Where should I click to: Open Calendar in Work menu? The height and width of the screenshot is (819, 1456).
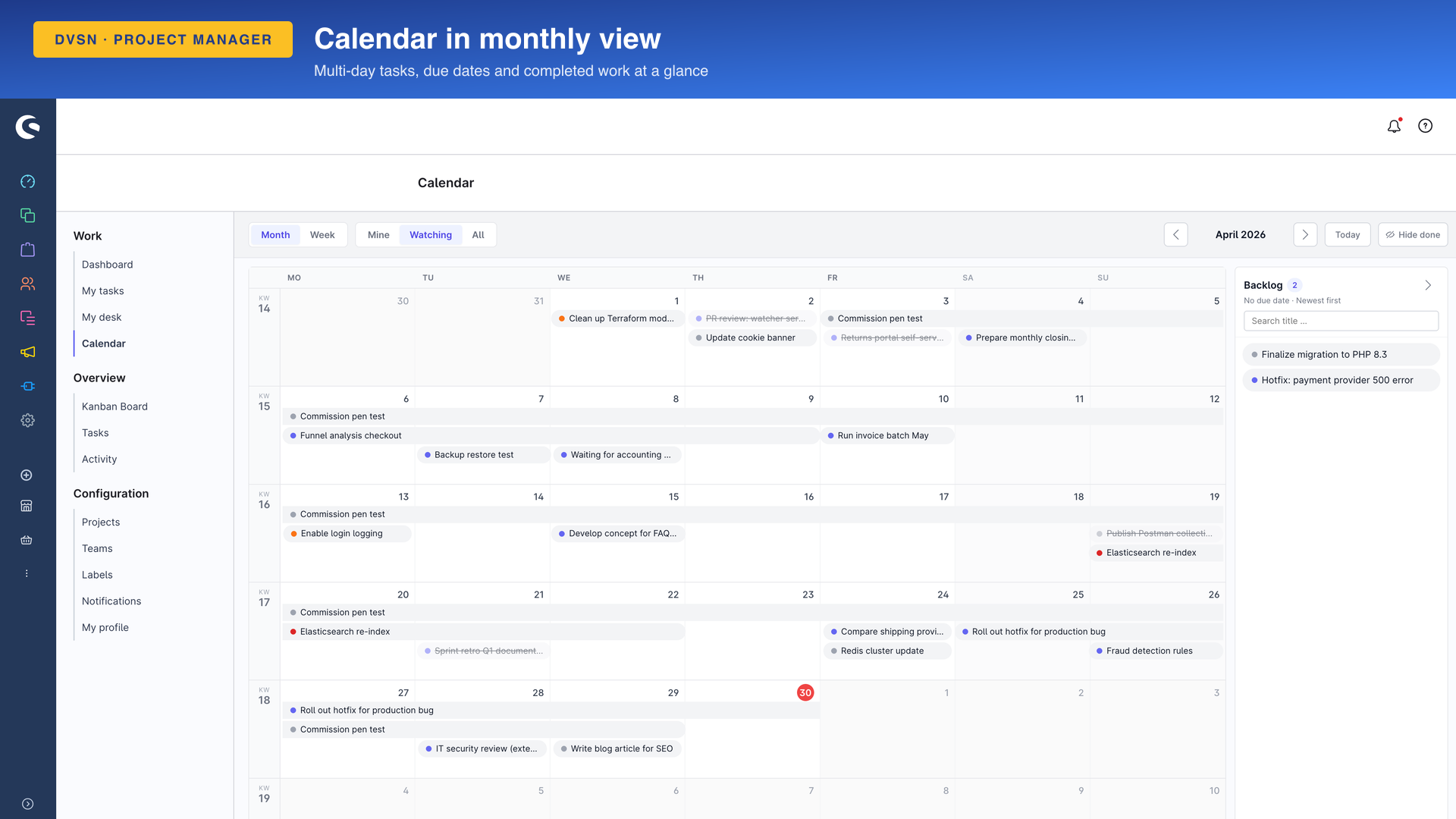[x=104, y=344]
